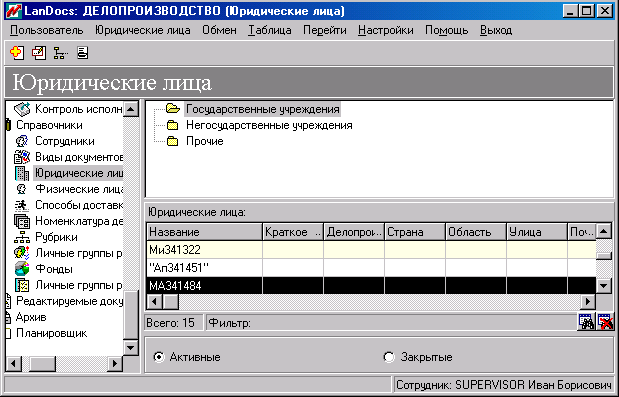Click the edit record toolbar icon
This screenshot has width=619, height=397.
39,52
